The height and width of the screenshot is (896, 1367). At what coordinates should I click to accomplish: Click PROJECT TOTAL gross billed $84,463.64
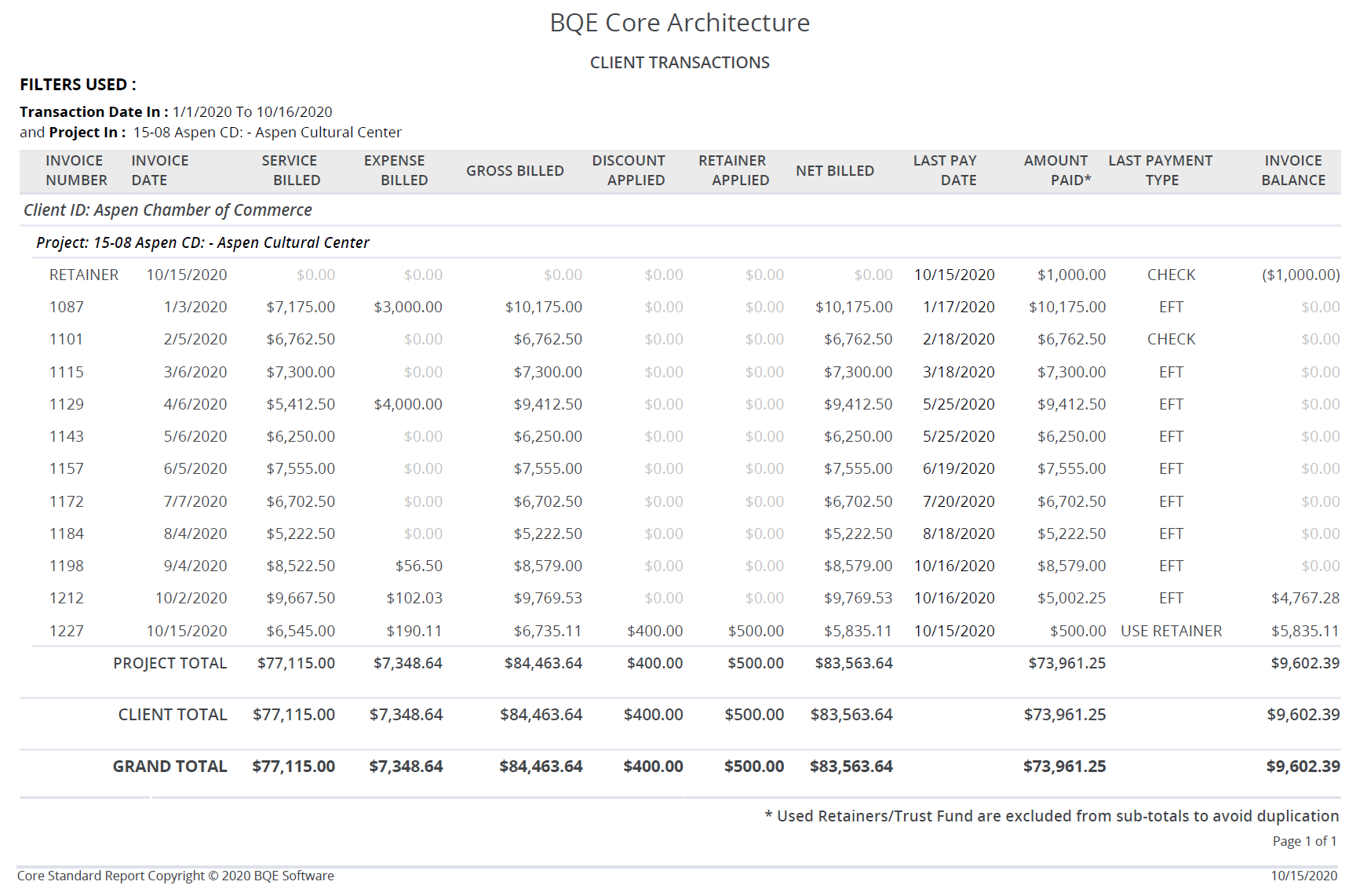click(544, 664)
